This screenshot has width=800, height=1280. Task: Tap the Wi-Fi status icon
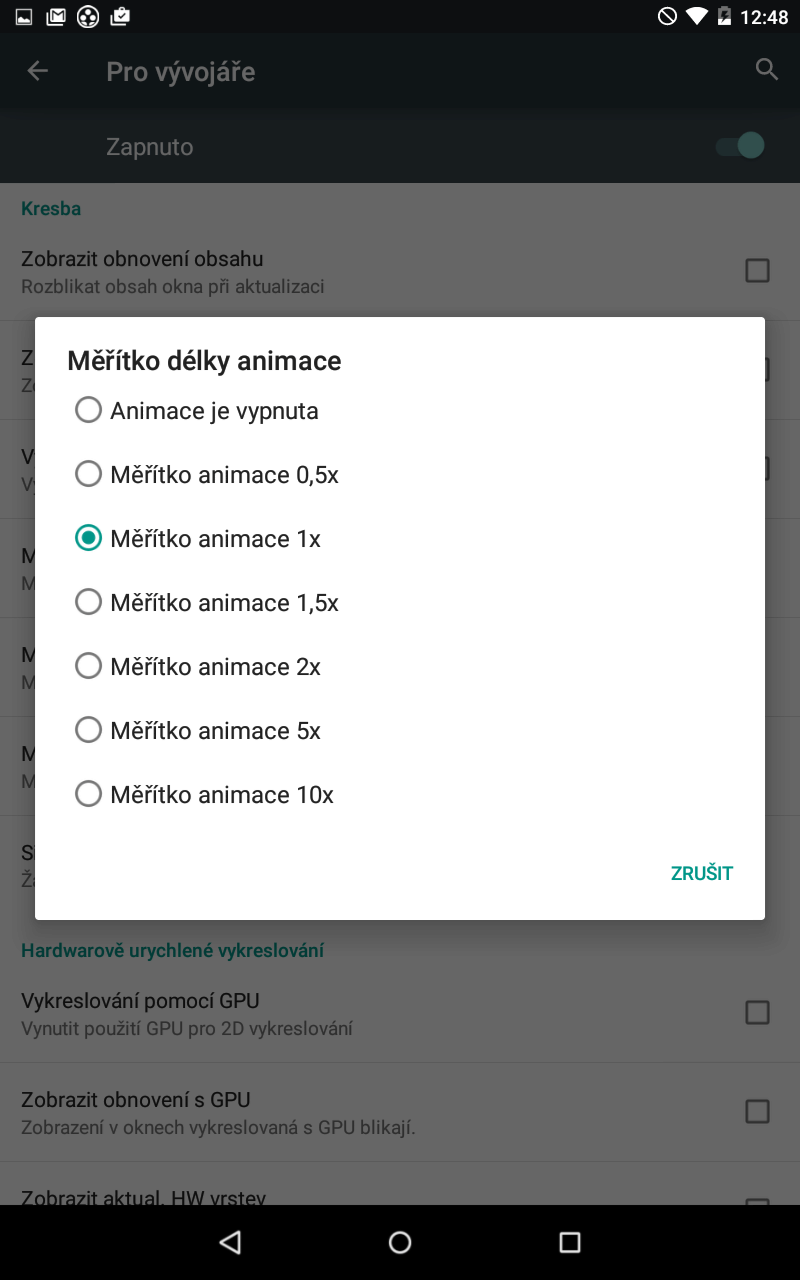696,16
